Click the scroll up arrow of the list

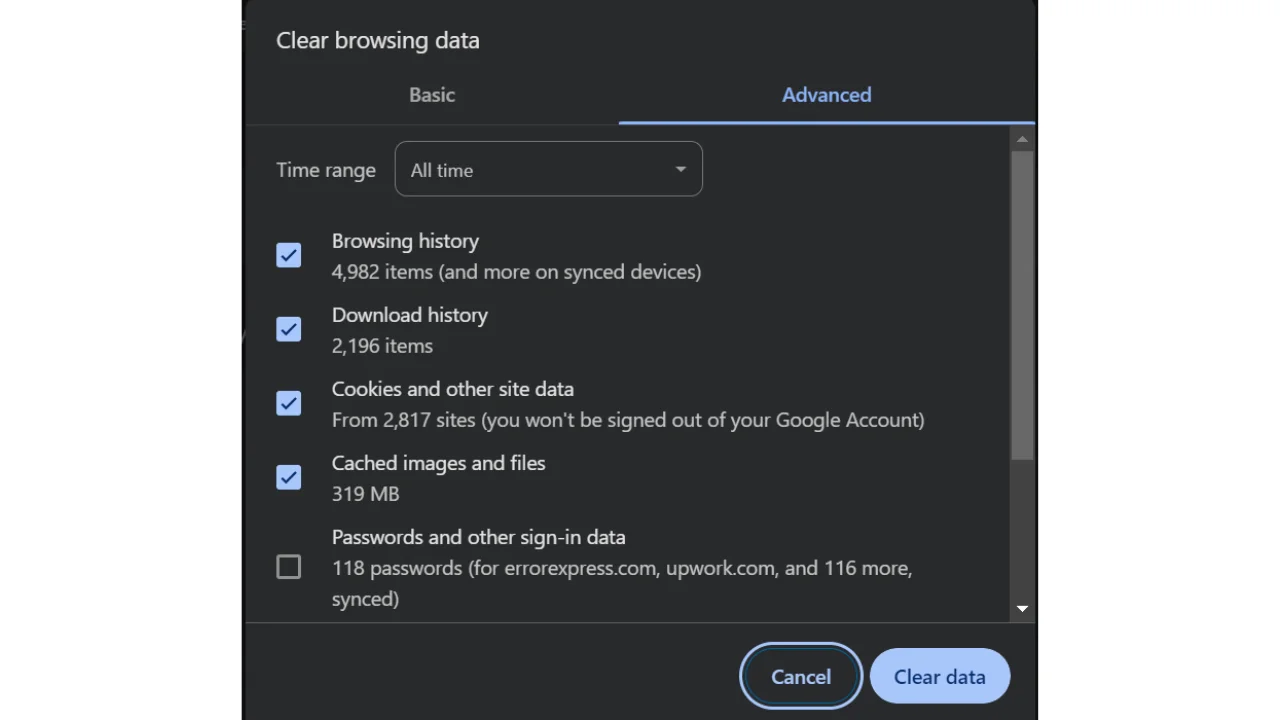1021,139
